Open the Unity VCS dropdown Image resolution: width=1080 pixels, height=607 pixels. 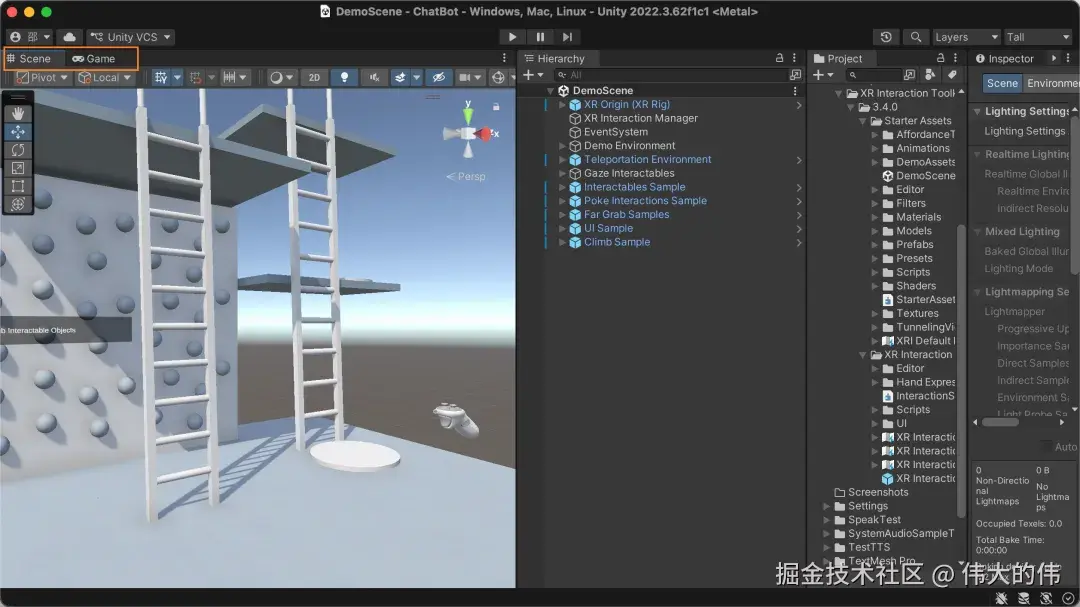pyautogui.click(x=131, y=37)
